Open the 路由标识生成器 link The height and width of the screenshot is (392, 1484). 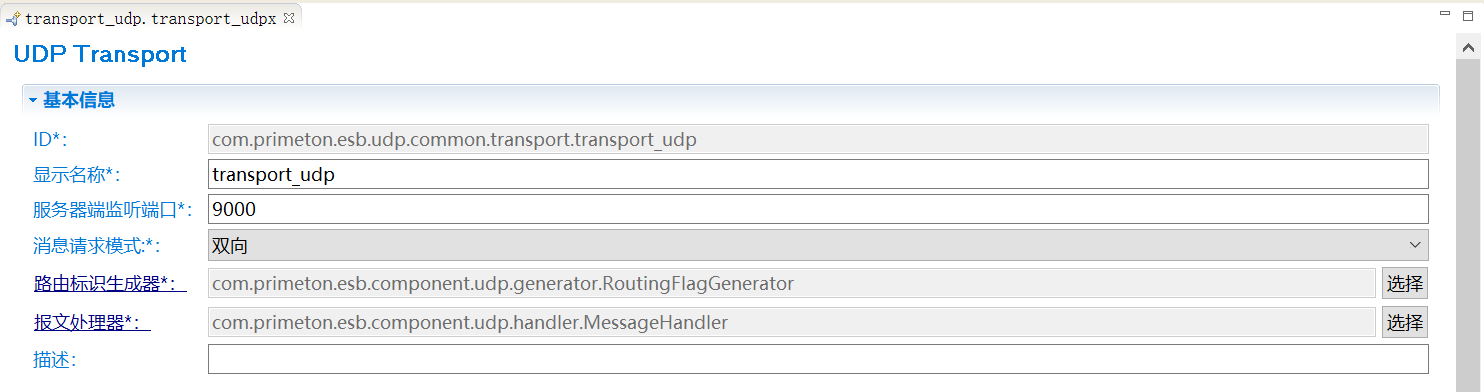pos(110,284)
